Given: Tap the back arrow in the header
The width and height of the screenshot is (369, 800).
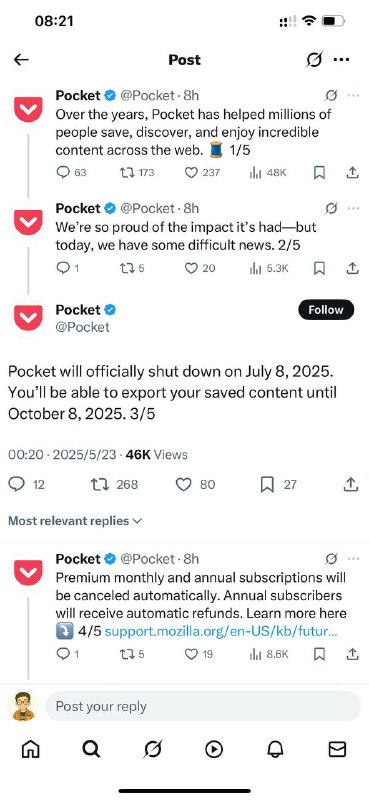Looking at the screenshot, I should (x=21, y=60).
